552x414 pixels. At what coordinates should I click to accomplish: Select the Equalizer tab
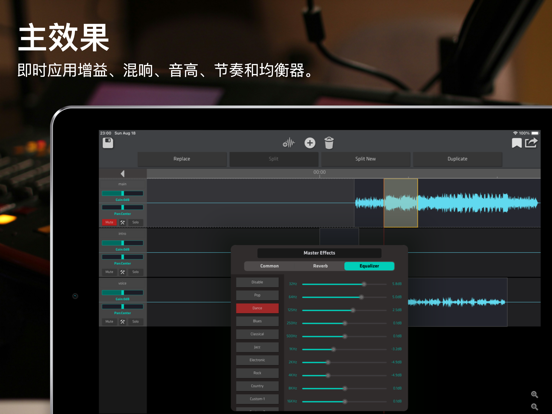pos(369,266)
